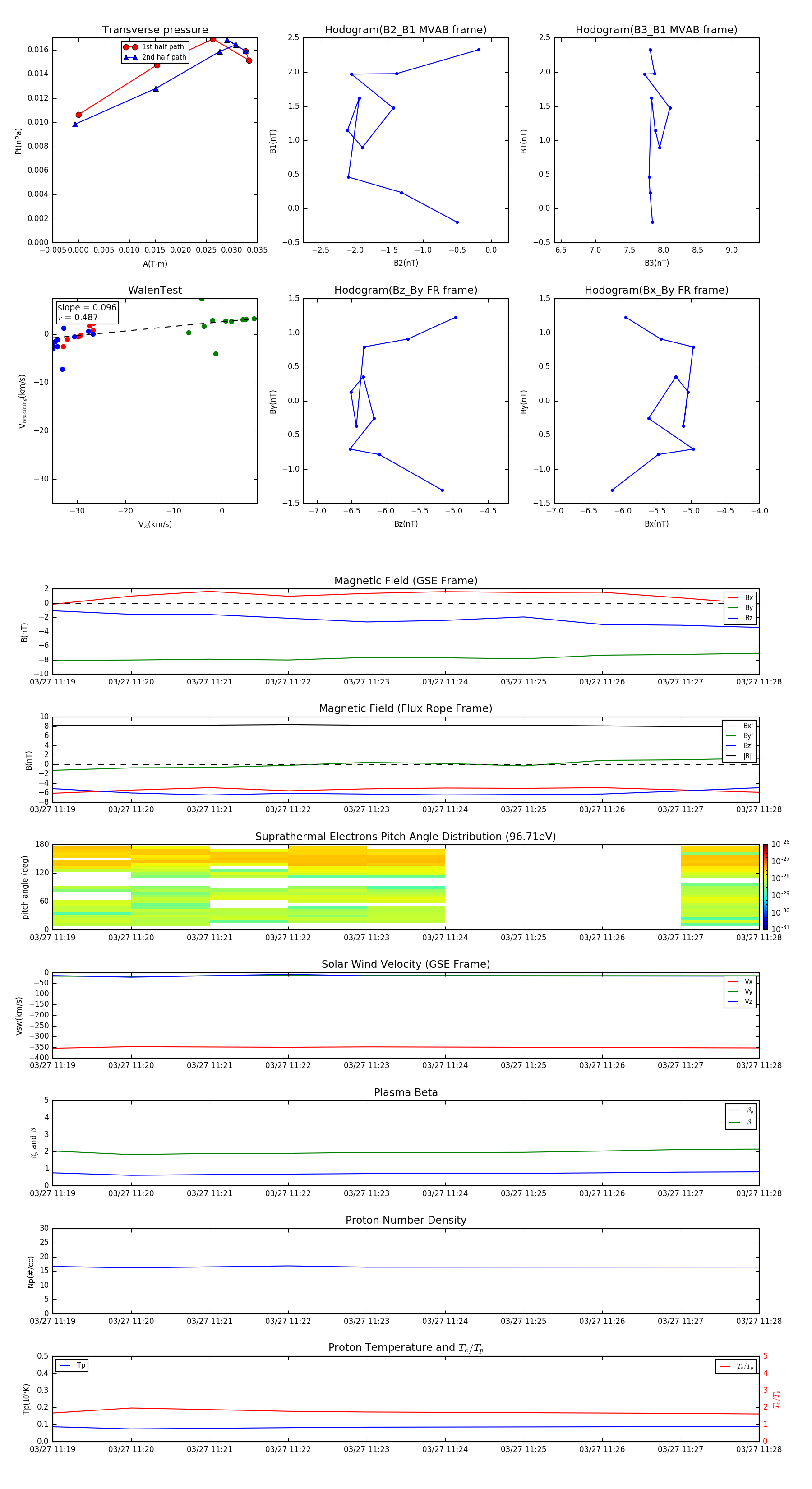Click the β entry in Plasma Beta legend
Image resolution: width=812 pixels, height=1489 pixels.
pyautogui.click(x=742, y=1122)
